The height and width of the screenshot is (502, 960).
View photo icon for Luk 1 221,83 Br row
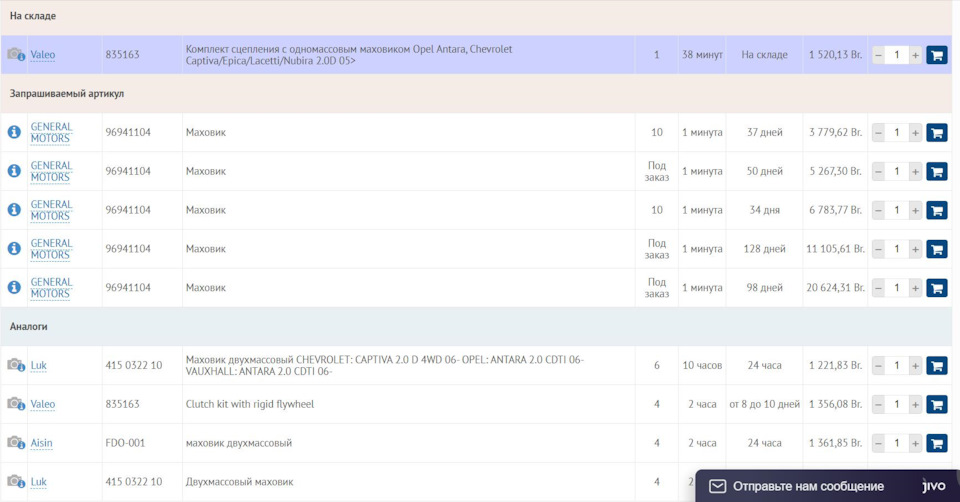[16, 365]
